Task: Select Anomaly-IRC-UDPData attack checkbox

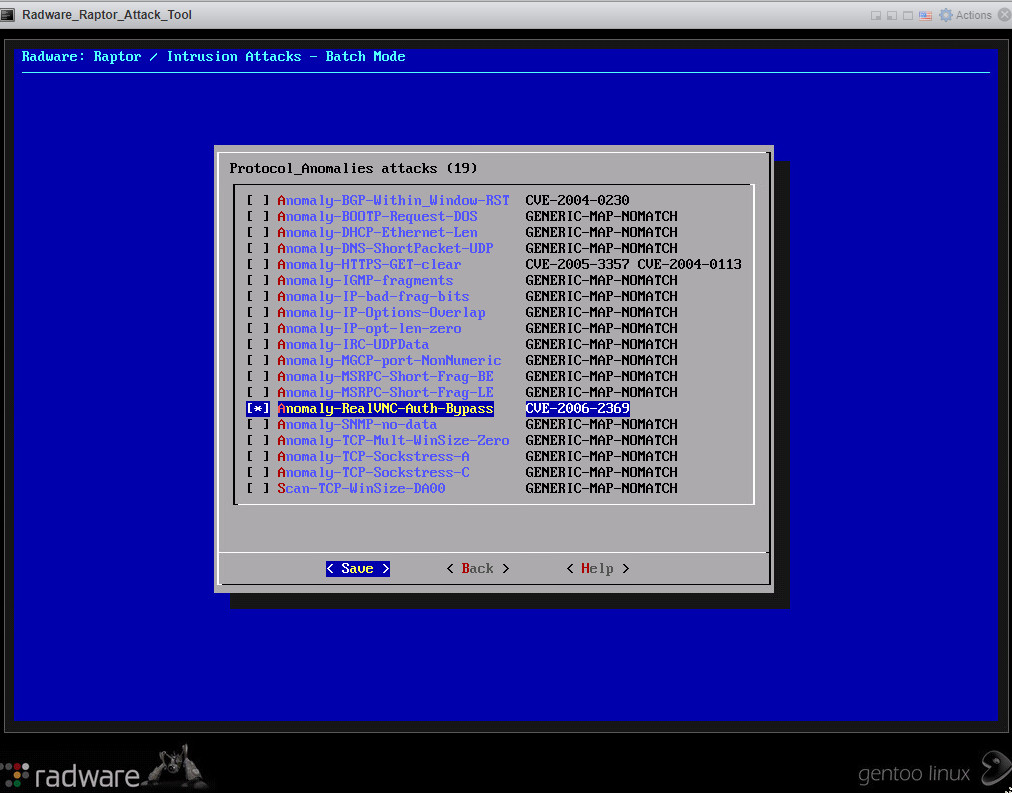Action: [258, 345]
